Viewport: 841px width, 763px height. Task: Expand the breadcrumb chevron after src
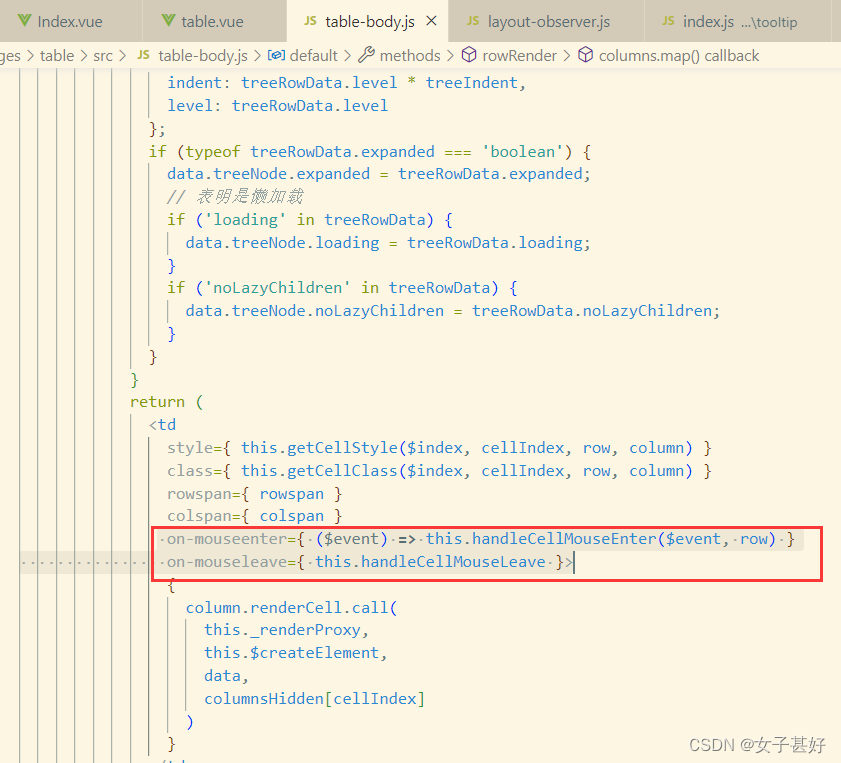coord(124,56)
